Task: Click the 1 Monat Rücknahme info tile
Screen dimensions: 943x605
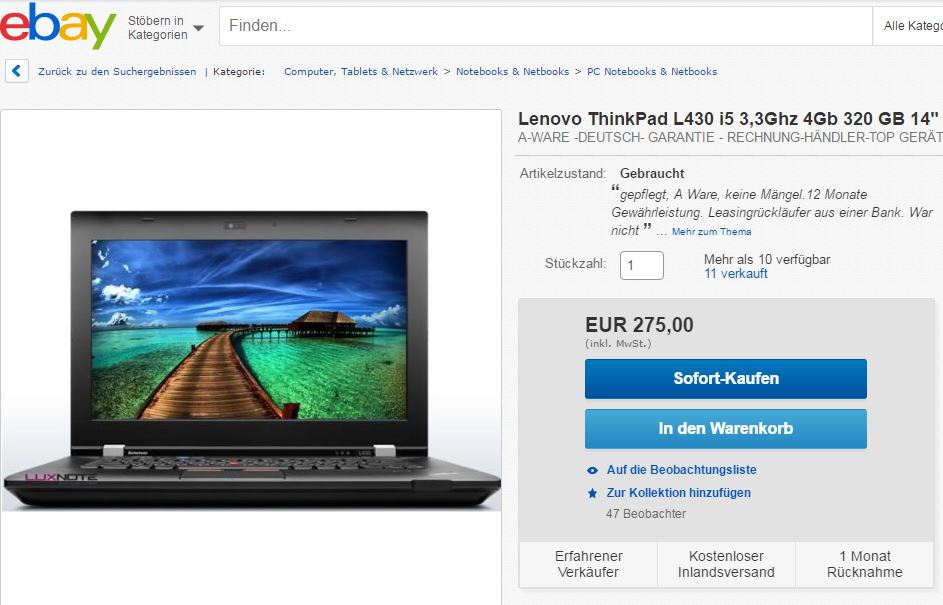Action: click(x=864, y=564)
